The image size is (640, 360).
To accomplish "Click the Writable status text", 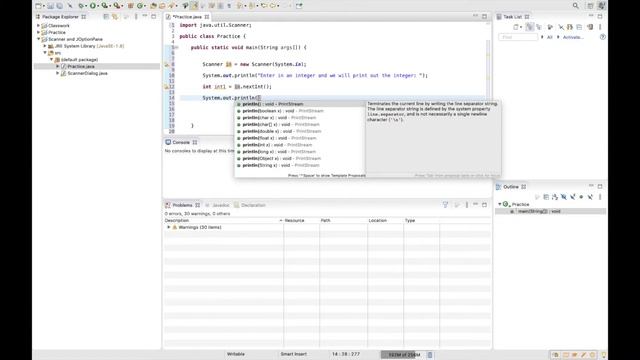I will 236,354.
